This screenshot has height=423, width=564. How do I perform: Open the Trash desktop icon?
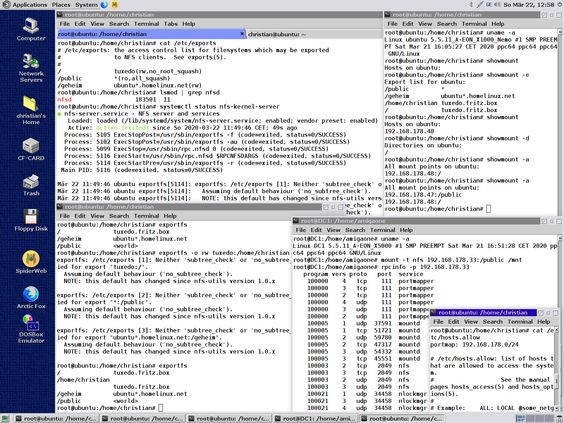point(31,185)
